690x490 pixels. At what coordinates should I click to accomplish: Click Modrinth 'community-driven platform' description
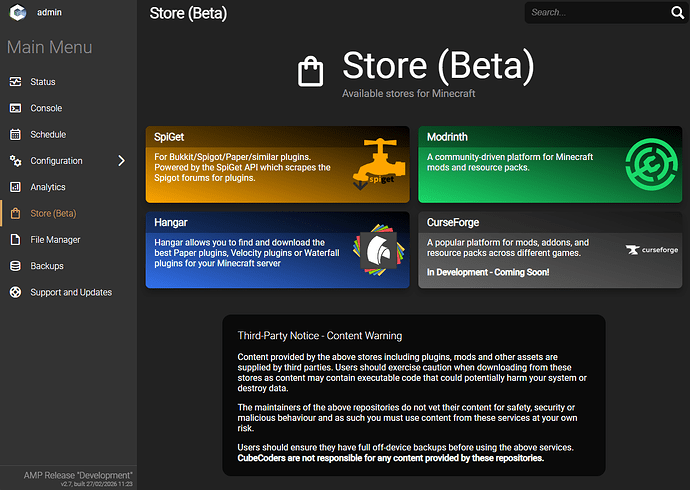pos(510,162)
